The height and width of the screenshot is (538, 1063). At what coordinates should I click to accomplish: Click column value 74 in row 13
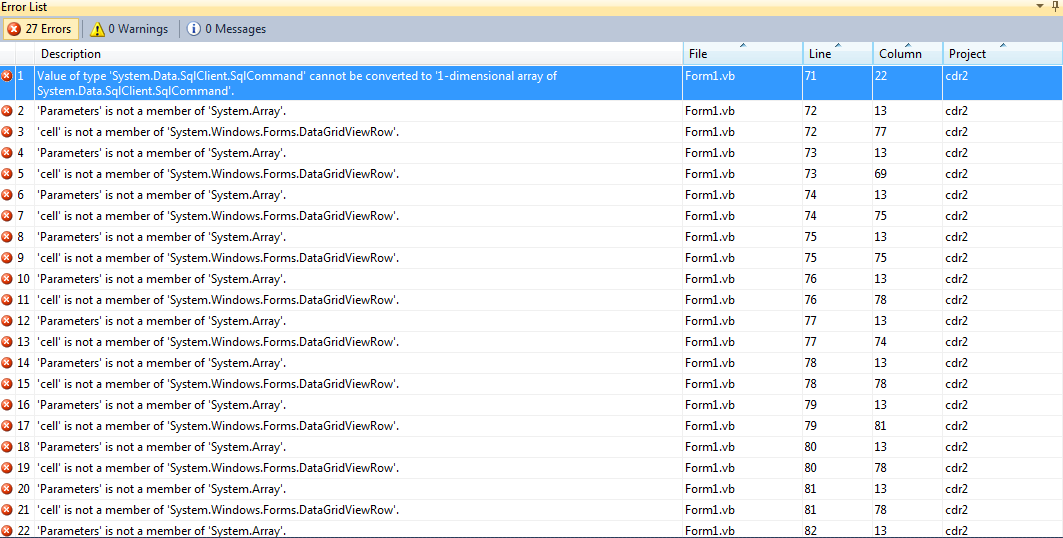[x=881, y=342]
